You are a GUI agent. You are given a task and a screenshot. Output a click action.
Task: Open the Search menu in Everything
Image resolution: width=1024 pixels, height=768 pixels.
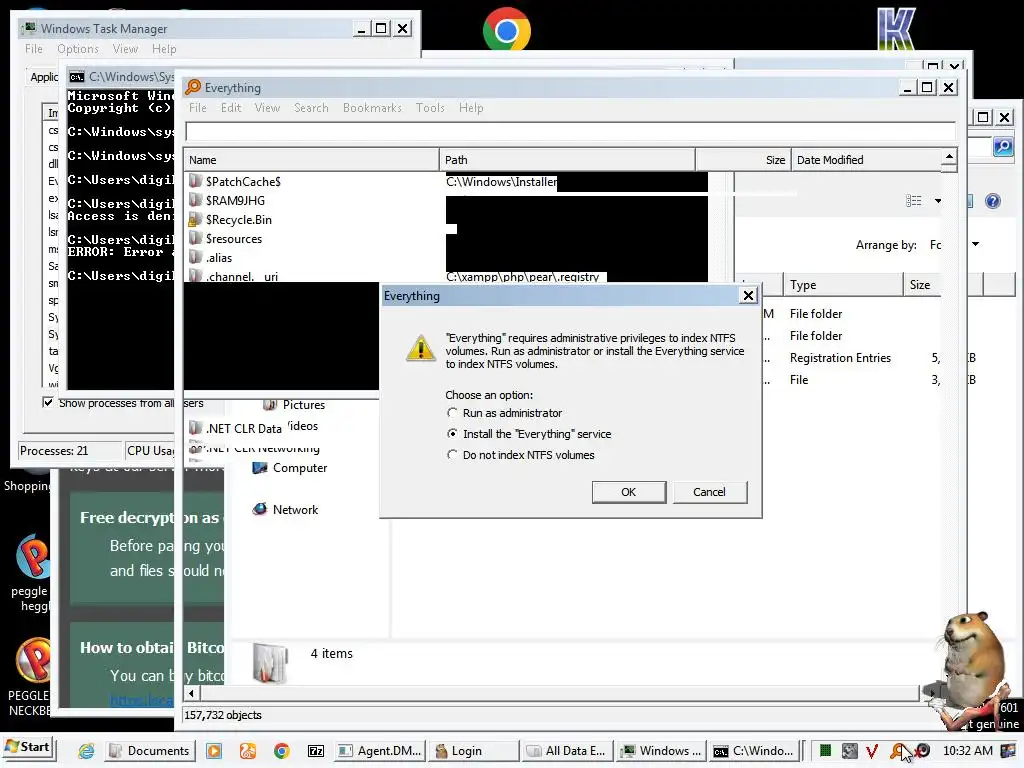click(311, 108)
